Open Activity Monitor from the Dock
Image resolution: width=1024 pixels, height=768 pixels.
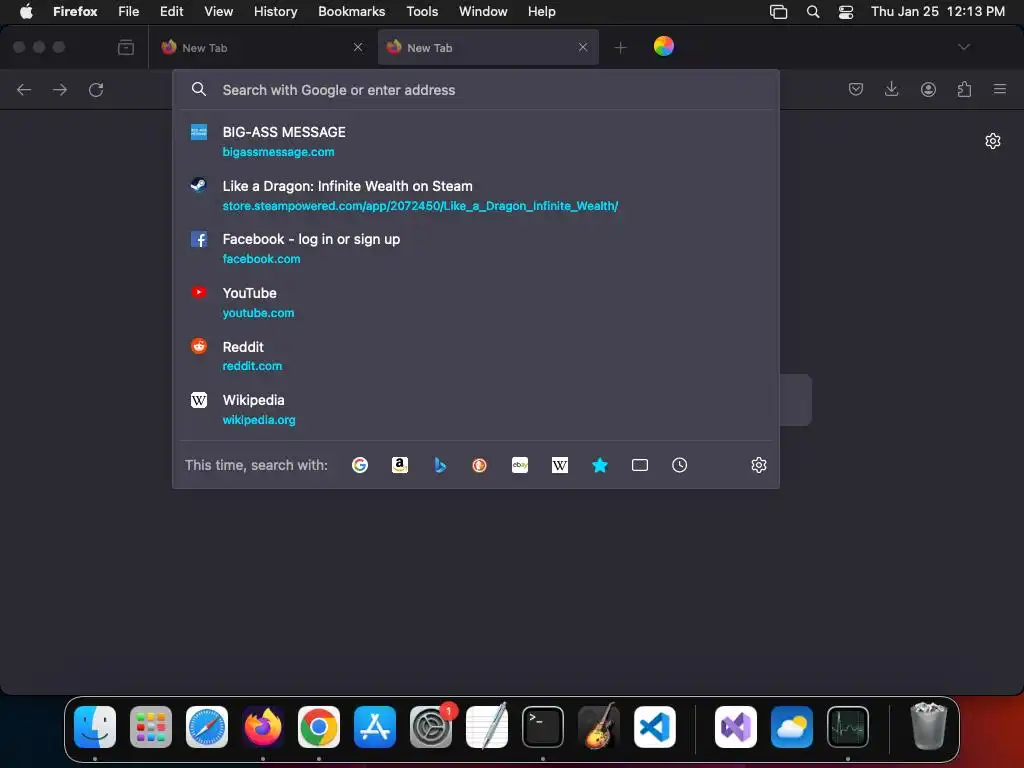pos(848,727)
